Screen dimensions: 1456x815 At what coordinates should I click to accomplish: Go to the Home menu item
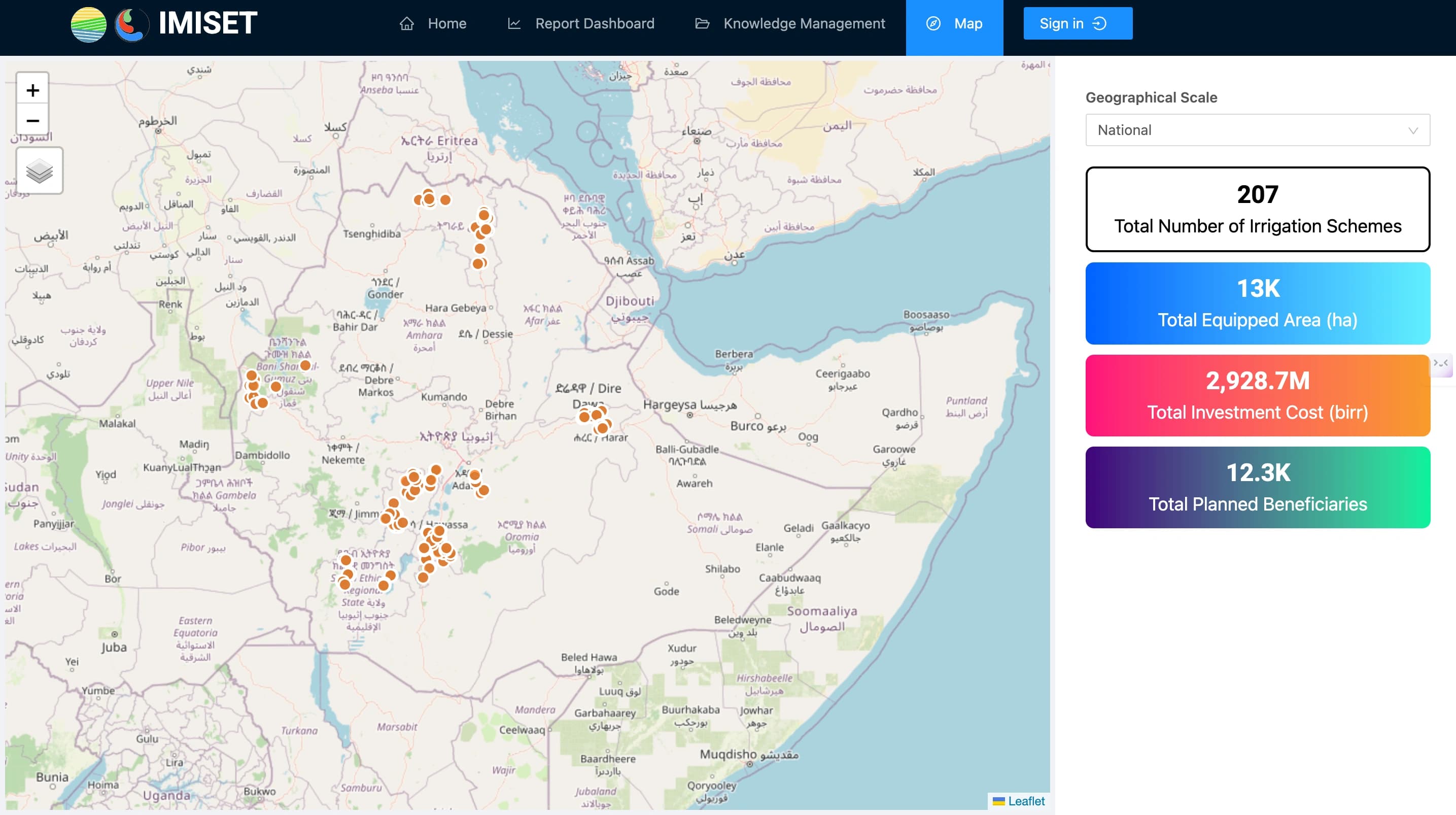pyautogui.click(x=446, y=24)
